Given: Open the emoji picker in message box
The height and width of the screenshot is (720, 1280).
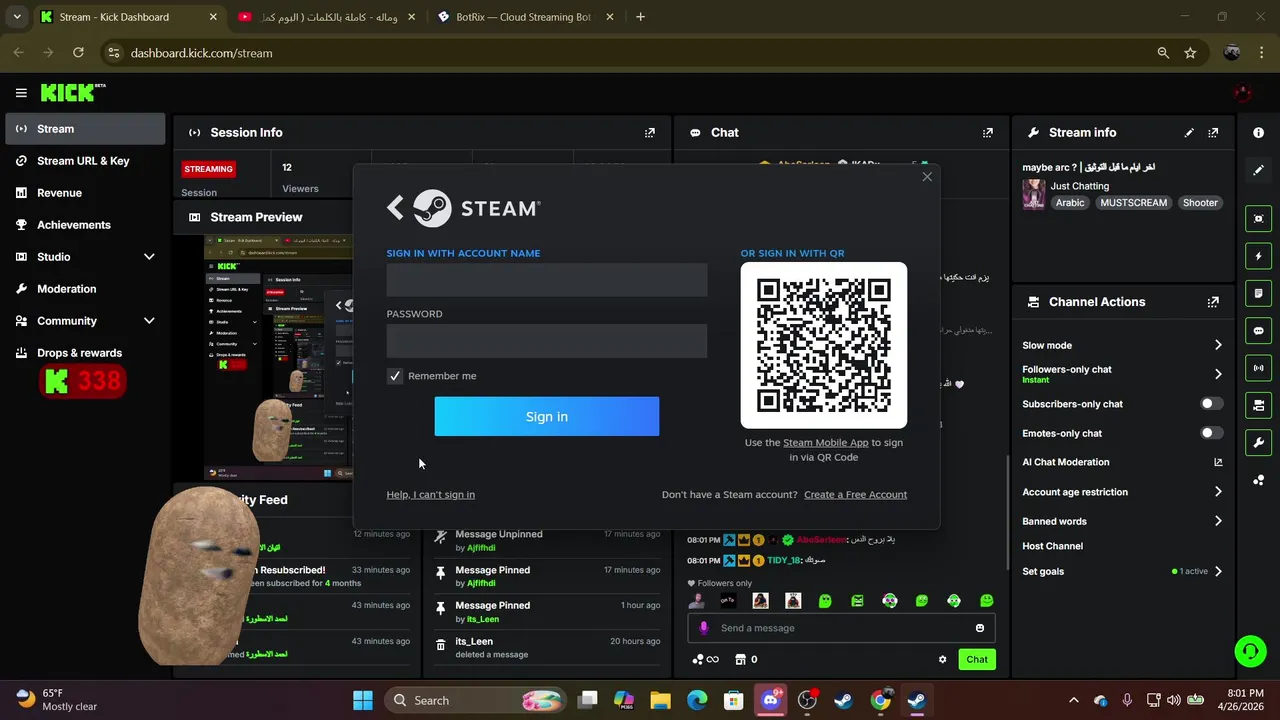Looking at the screenshot, I should (x=979, y=628).
